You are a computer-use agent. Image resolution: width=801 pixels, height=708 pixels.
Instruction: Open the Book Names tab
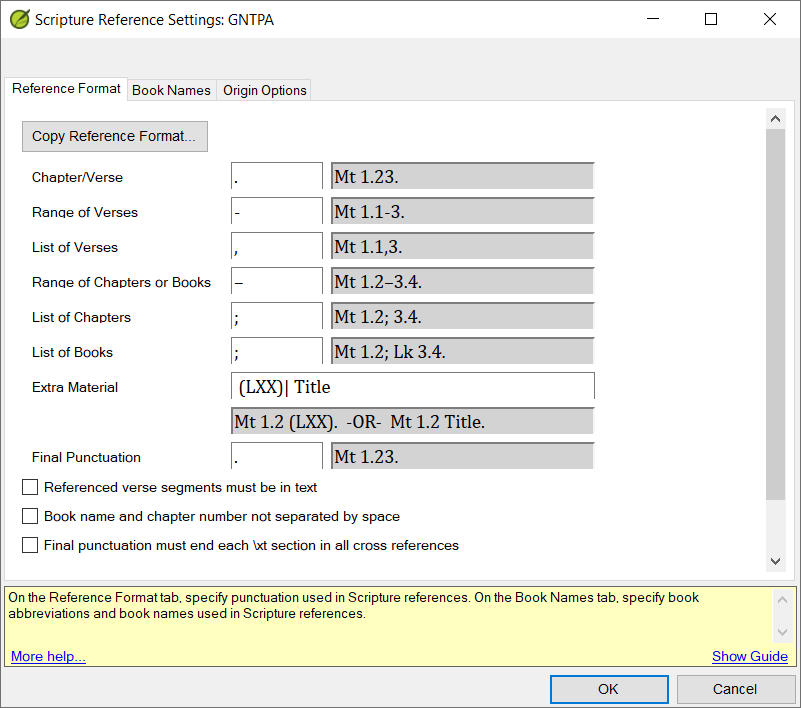coord(171,90)
